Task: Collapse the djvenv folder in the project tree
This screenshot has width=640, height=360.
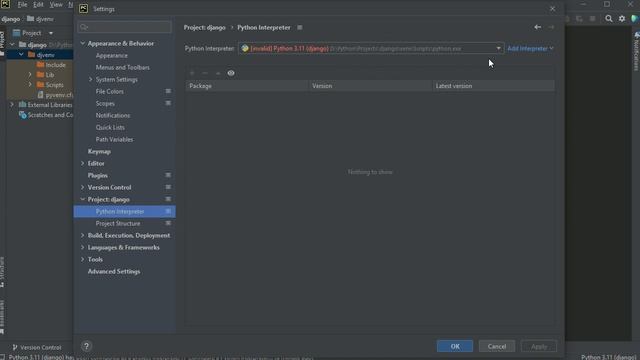Action: (21, 55)
